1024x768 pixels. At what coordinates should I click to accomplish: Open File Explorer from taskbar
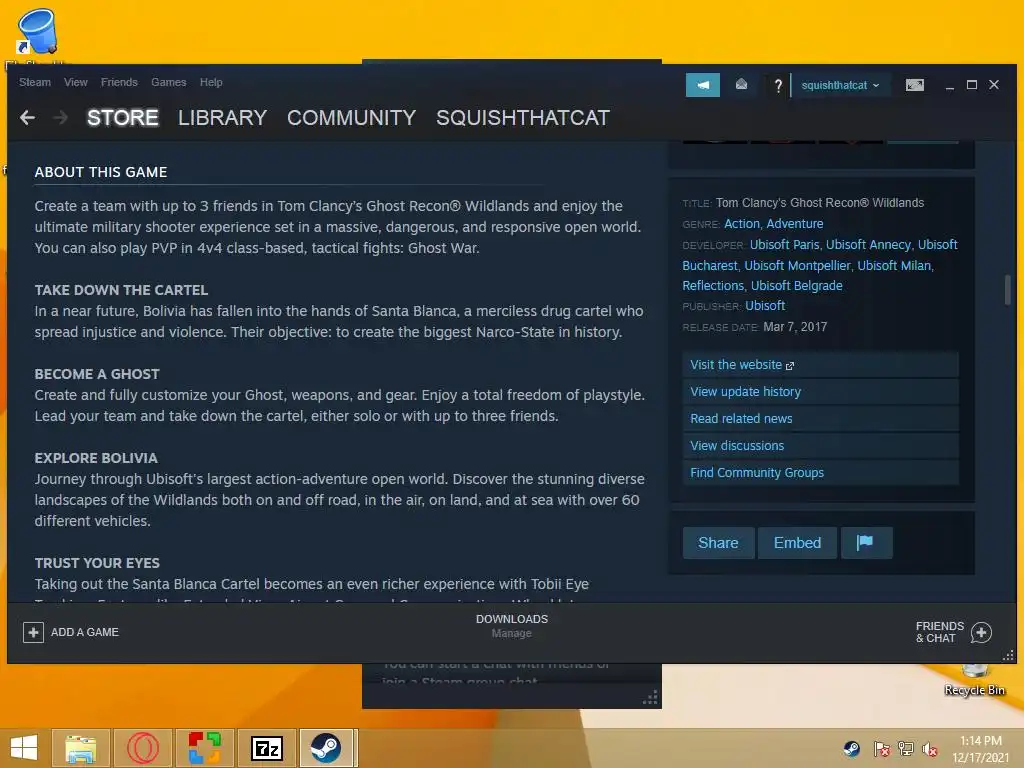[x=80, y=748]
